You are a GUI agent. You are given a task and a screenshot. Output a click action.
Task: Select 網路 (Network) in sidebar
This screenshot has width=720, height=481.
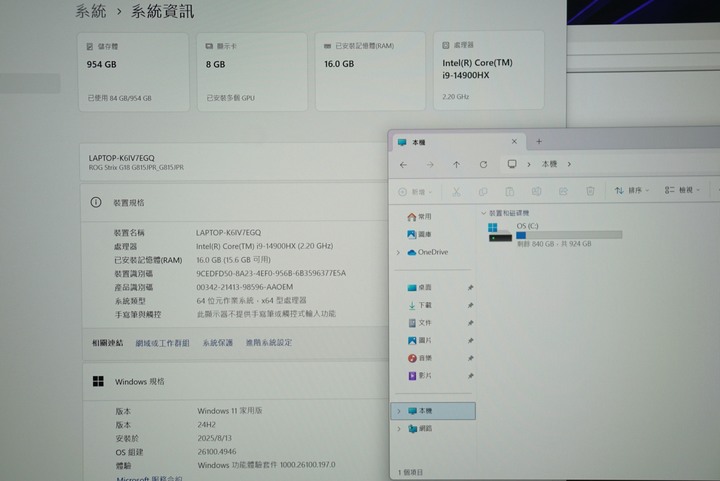click(420, 428)
